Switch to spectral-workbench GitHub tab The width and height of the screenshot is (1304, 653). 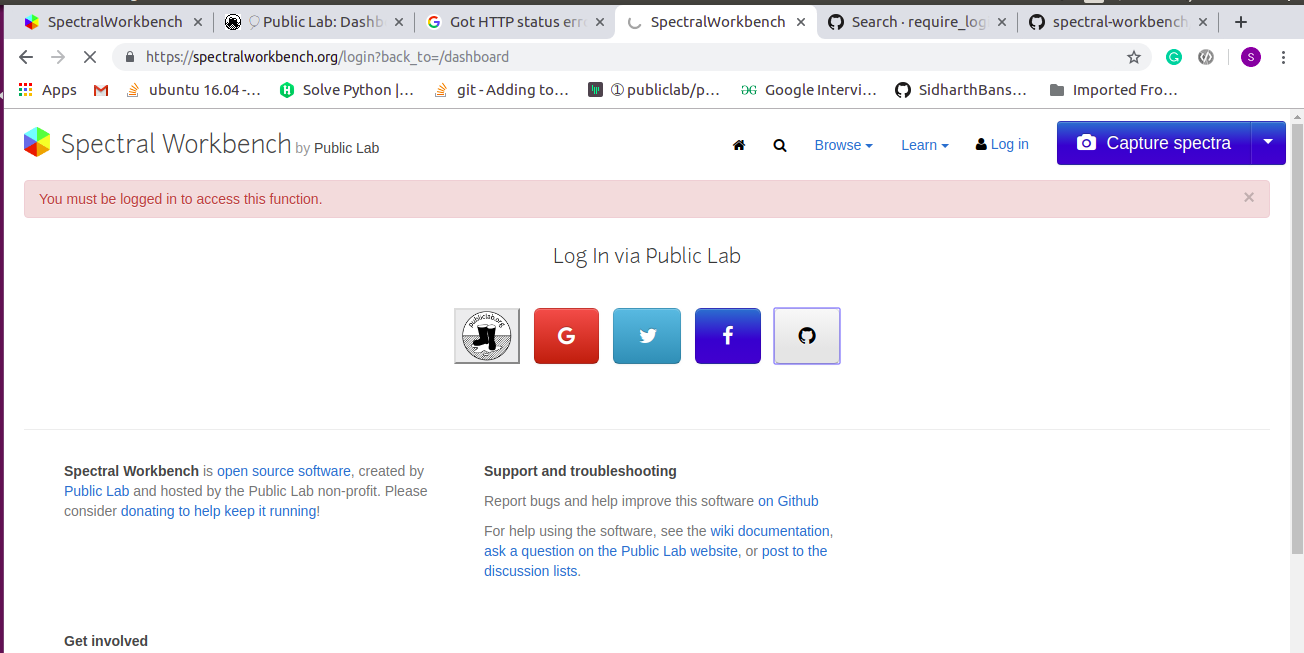pyautogui.click(x=1118, y=22)
